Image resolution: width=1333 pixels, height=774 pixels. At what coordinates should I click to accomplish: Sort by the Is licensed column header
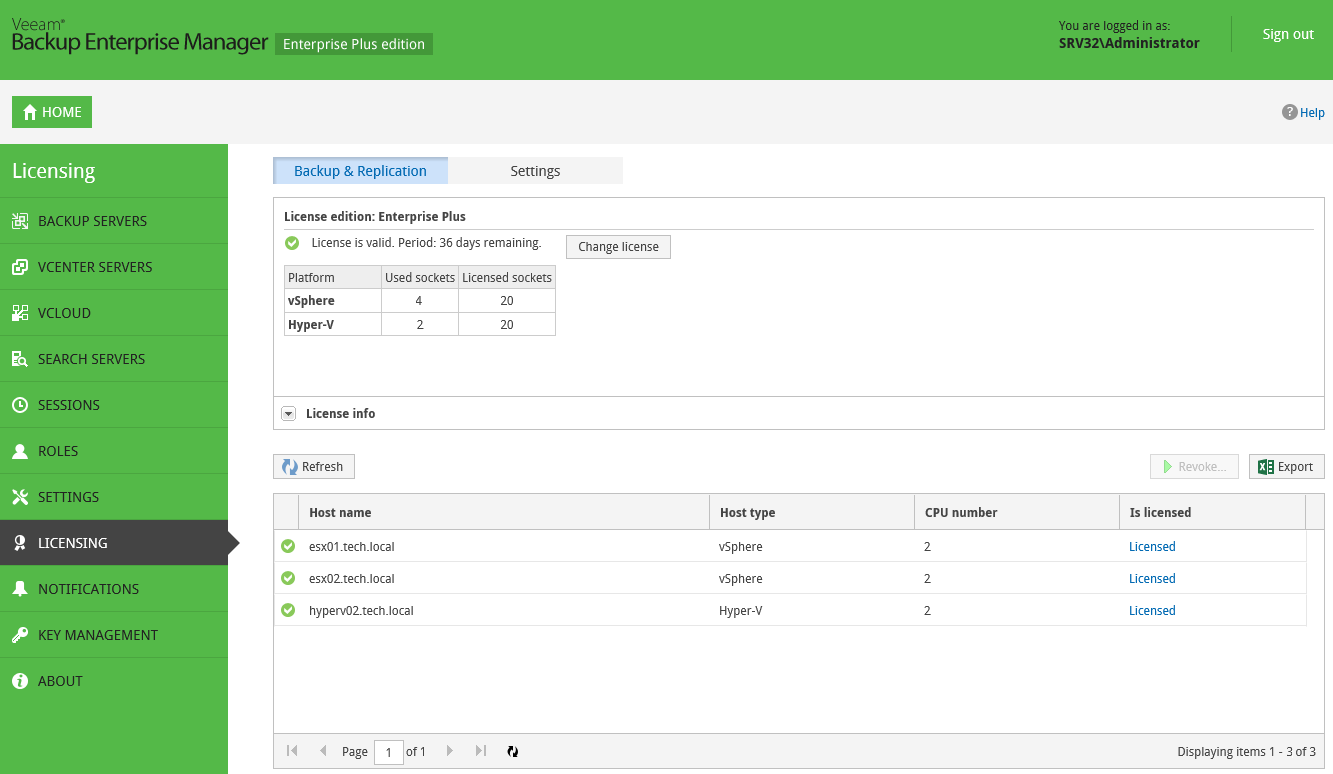pyautogui.click(x=1213, y=512)
